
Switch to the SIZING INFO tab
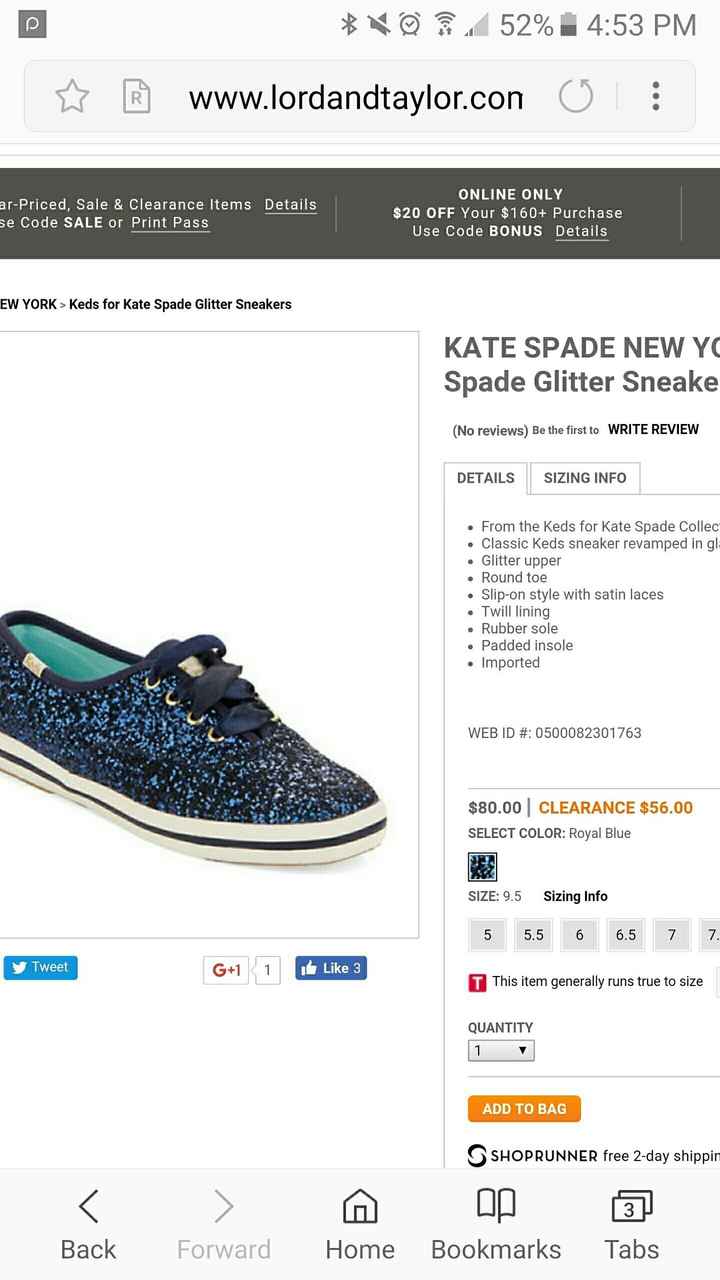(585, 478)
